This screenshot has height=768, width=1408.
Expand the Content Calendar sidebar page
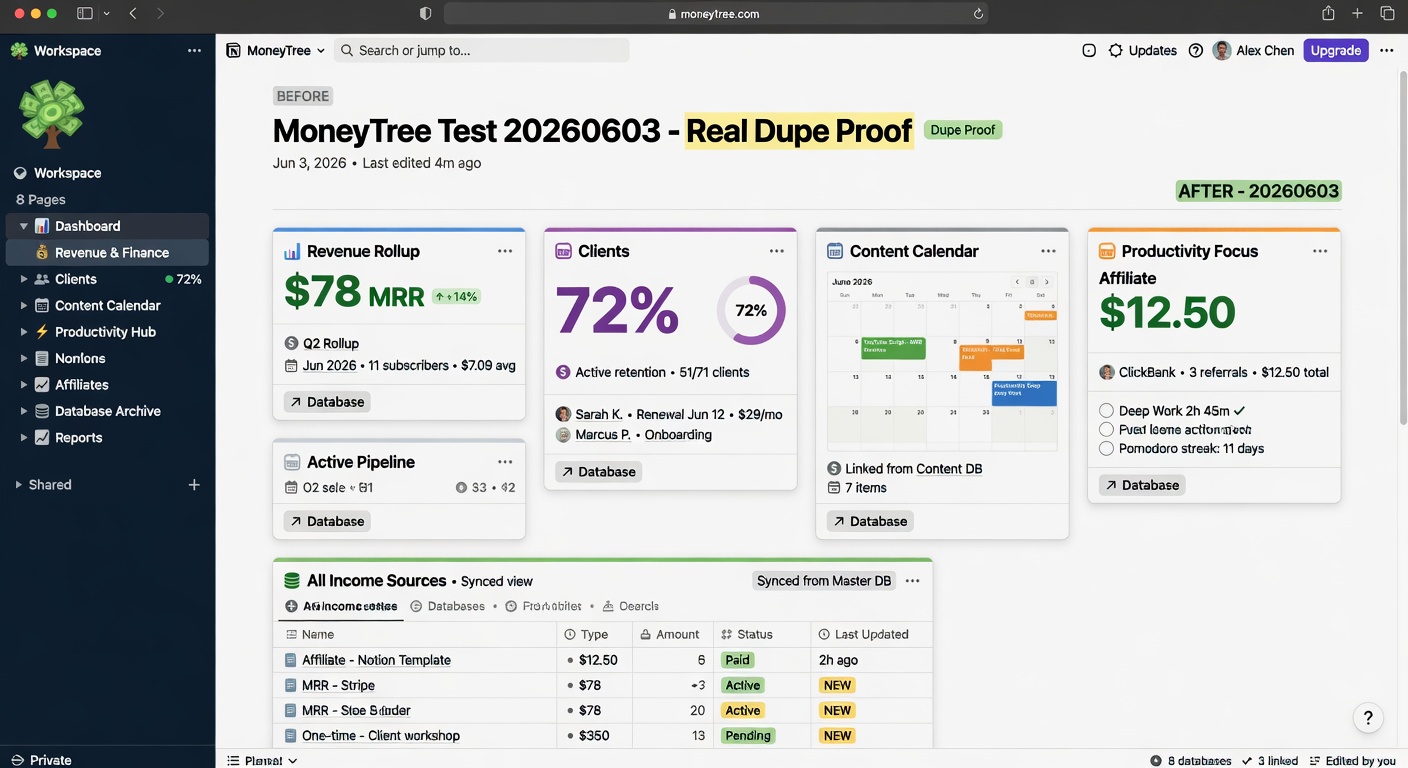tap(23, 305)
